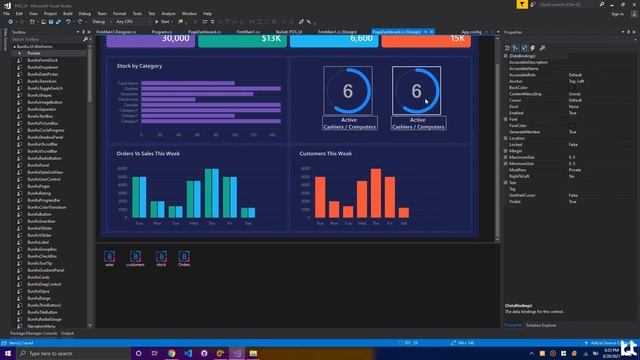
Task: Click the Open File toolbar icon
Action: (43, 22)
